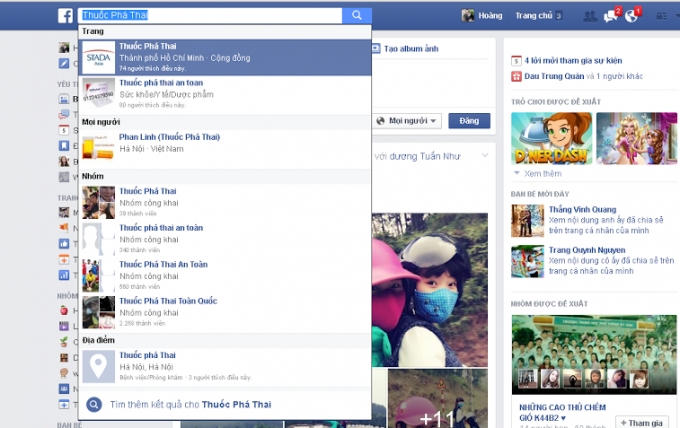Expand Xem thêm under suggested games
Screen dimensions: 680x428
coord(541,173)
